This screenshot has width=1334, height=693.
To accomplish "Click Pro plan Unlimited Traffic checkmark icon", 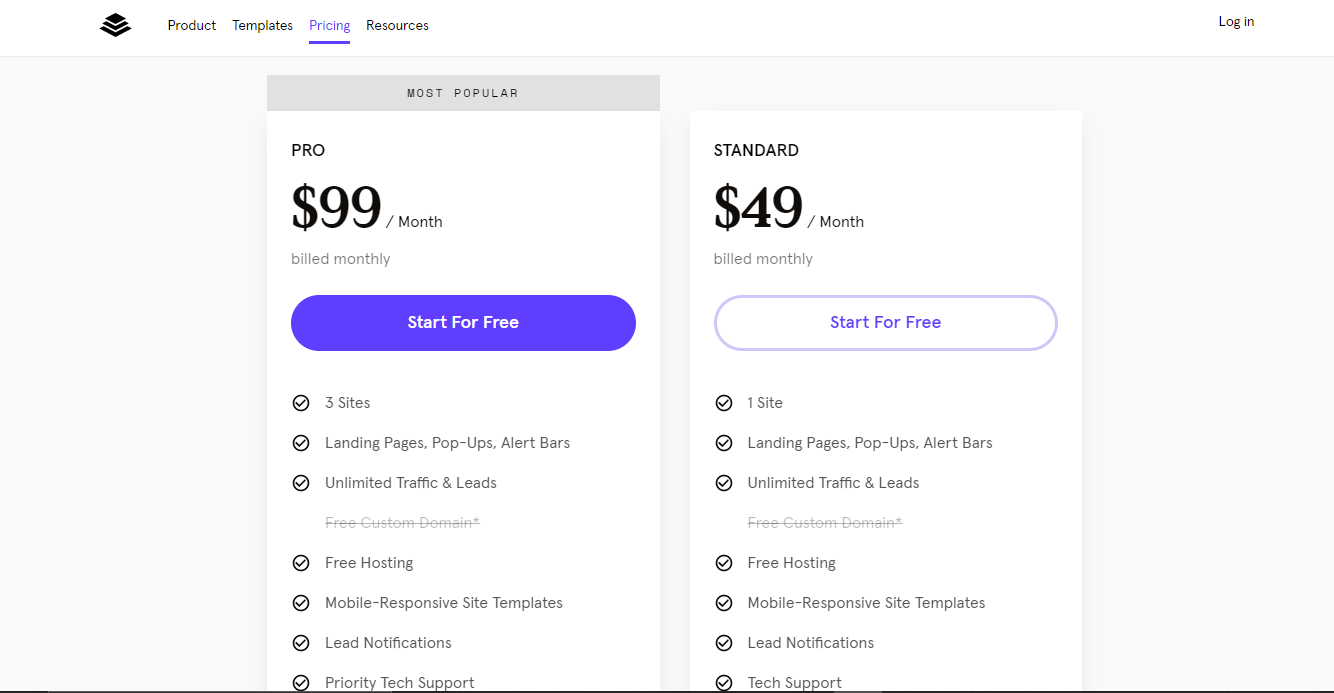I will [x=301, y=483].
